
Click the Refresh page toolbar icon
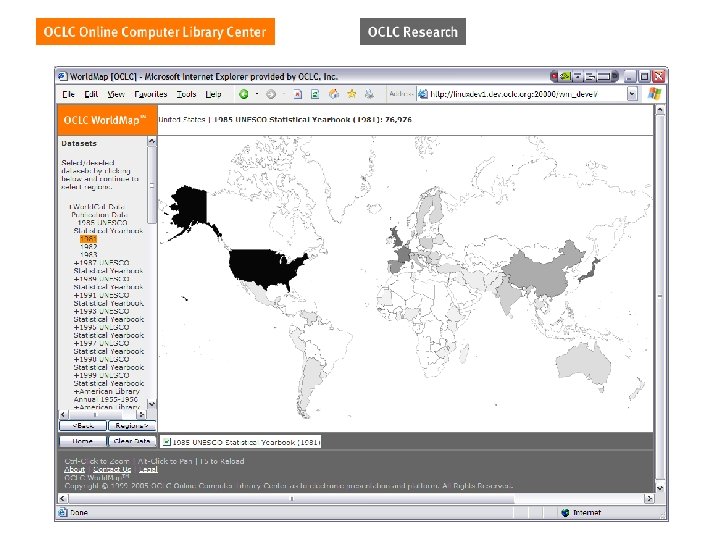pos(314,94)
